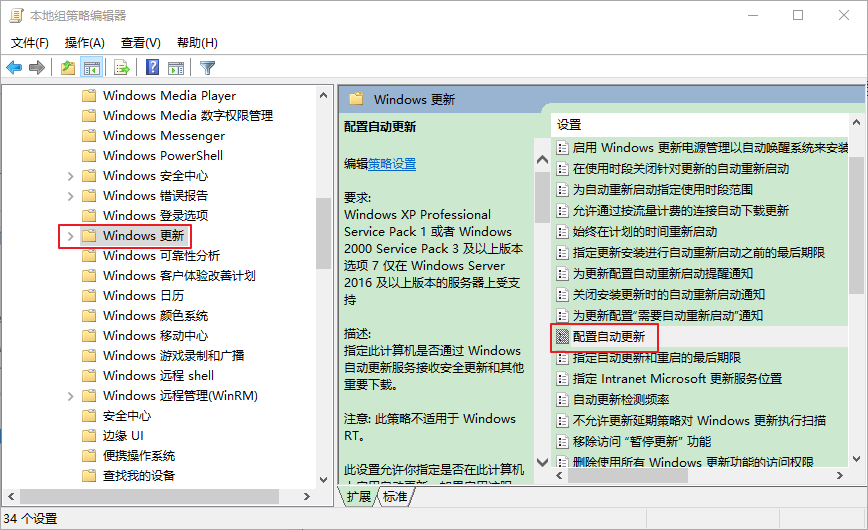
Task: Click the 设置 column header
Action: click(x=700, y=125)
